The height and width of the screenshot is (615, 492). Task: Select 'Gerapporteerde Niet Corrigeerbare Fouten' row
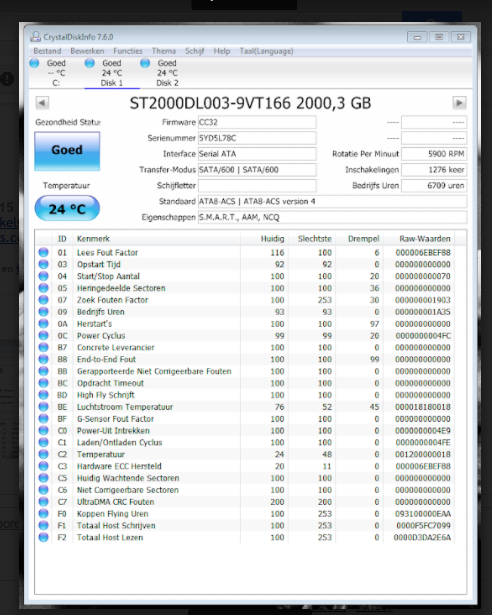pyautogui.click(x=245, y=371)
